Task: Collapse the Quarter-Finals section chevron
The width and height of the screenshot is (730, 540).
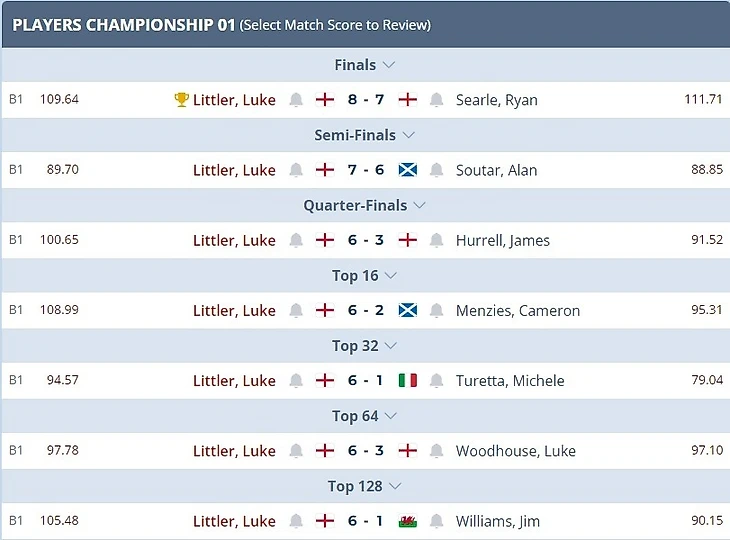Action: 419,205
